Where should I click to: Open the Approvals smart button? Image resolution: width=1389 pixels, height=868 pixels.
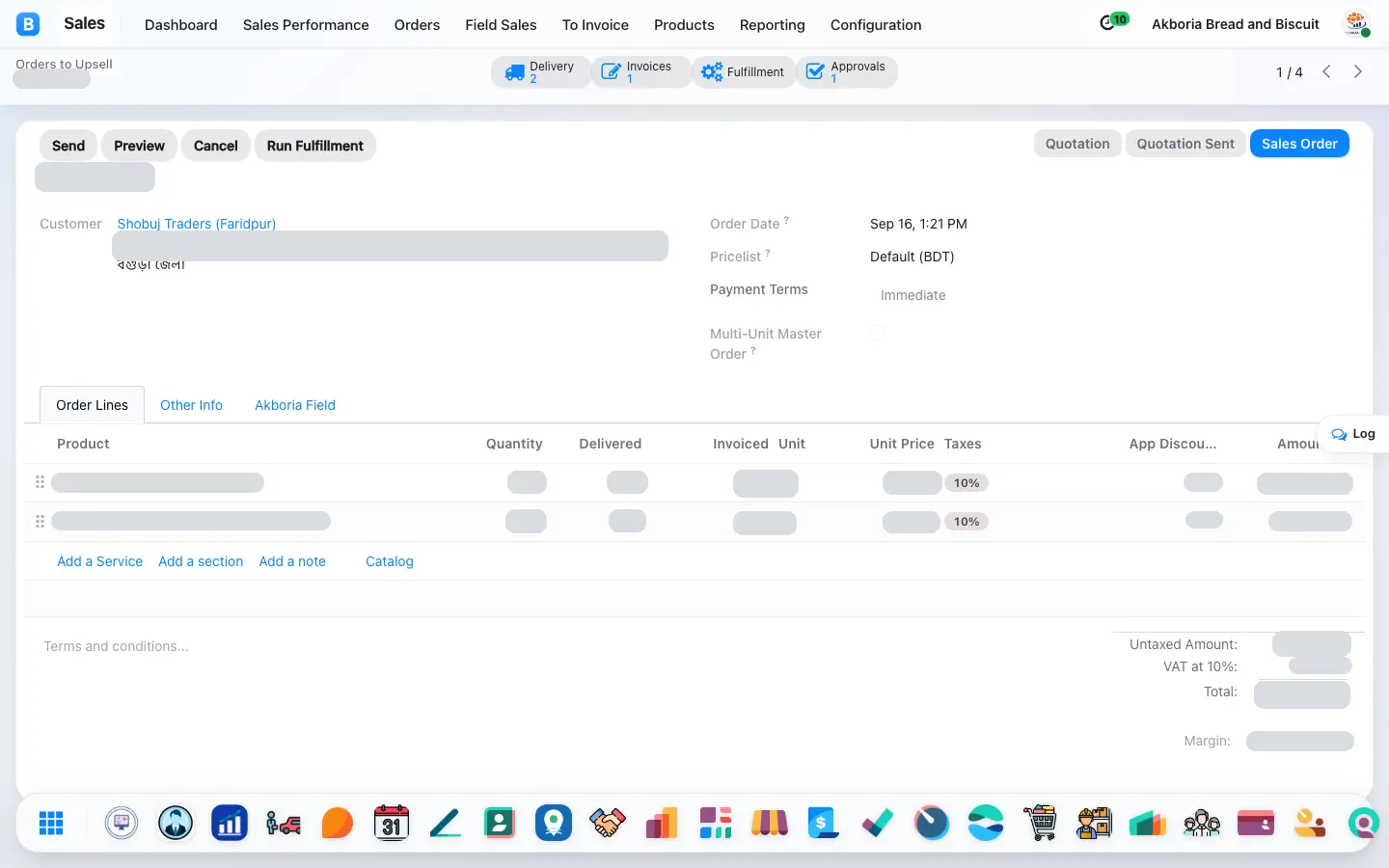point(847,72)
